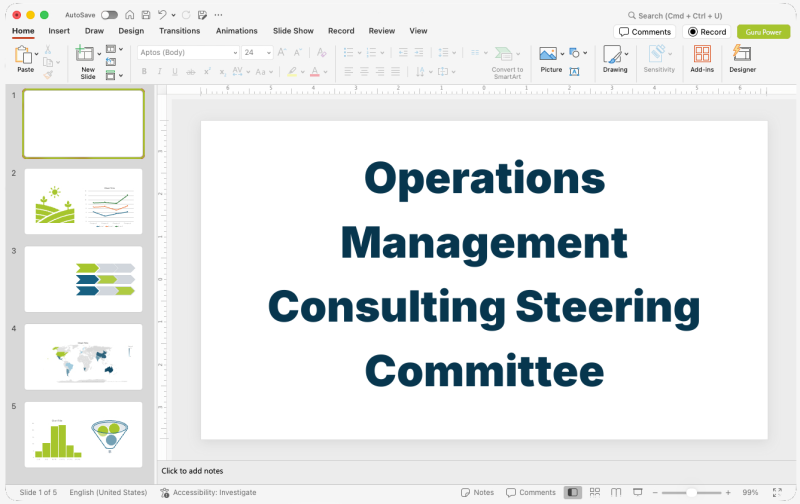This screenshot has width=800, height=504.
Task: Open the bullets list dropdown arrow
Action: pyautogui.click(x=359, y=53)
